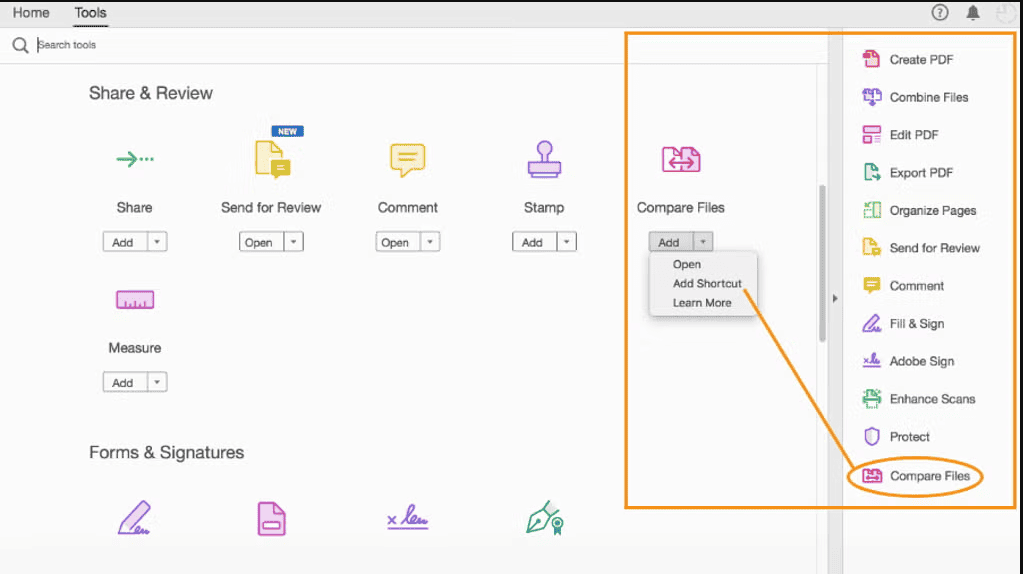Click the Fill & Sign icon in the sidebar

pyautogui.click(x=872, y=323)
